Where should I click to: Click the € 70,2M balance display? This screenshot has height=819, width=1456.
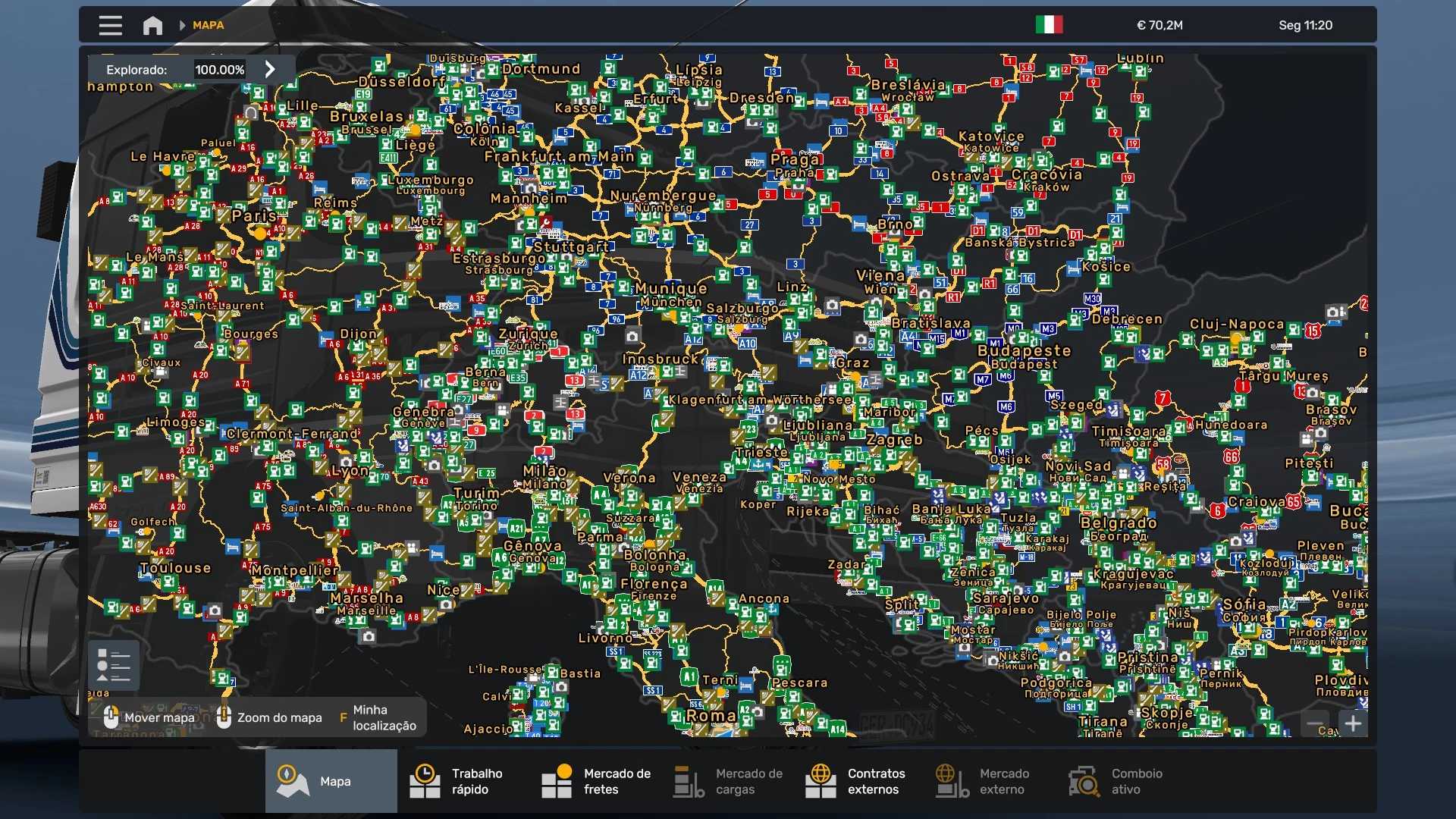tap(1159, 25)
